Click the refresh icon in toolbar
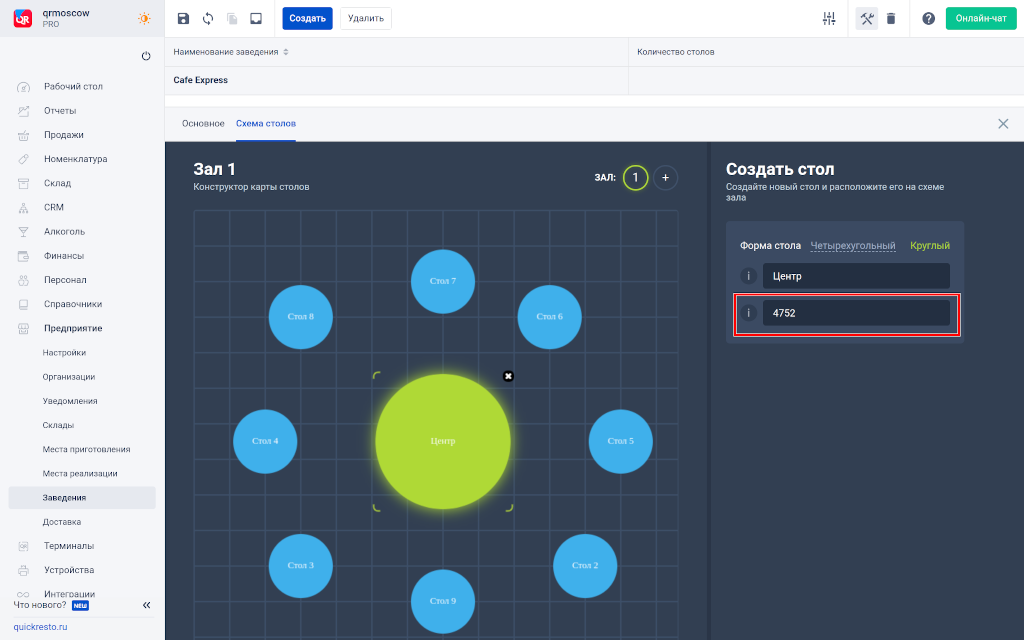This screenshot has height=640, width=1024. [208, 18]
